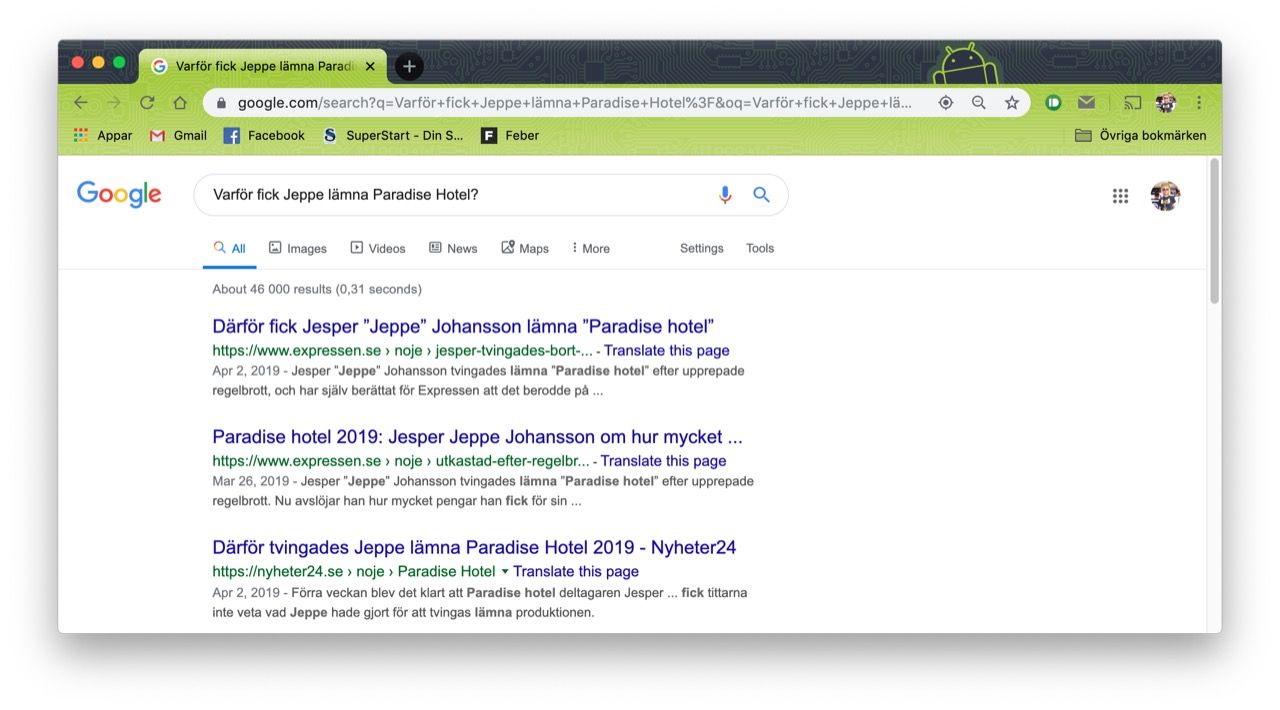Click the Google logo

coord(119,194)
